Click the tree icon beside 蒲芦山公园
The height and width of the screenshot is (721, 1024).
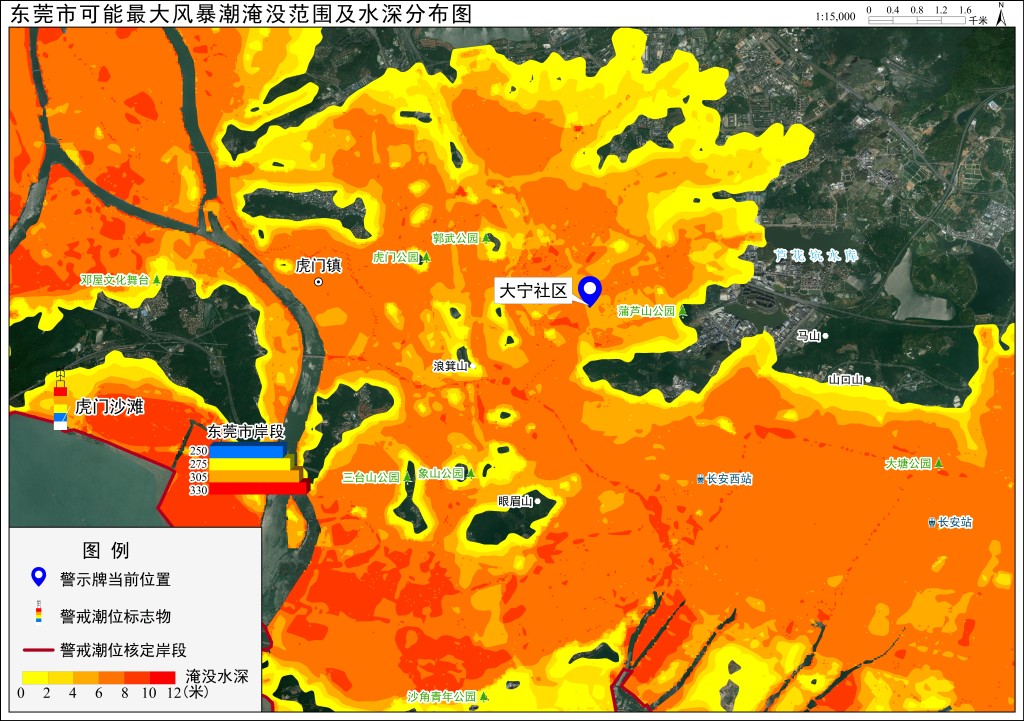683,311
